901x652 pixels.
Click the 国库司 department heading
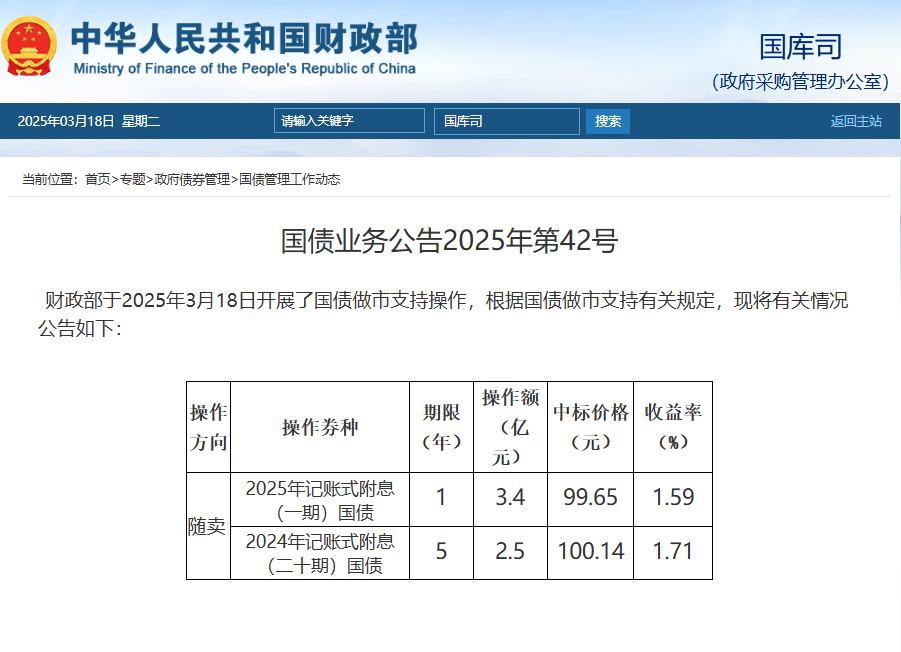[800, 46]
